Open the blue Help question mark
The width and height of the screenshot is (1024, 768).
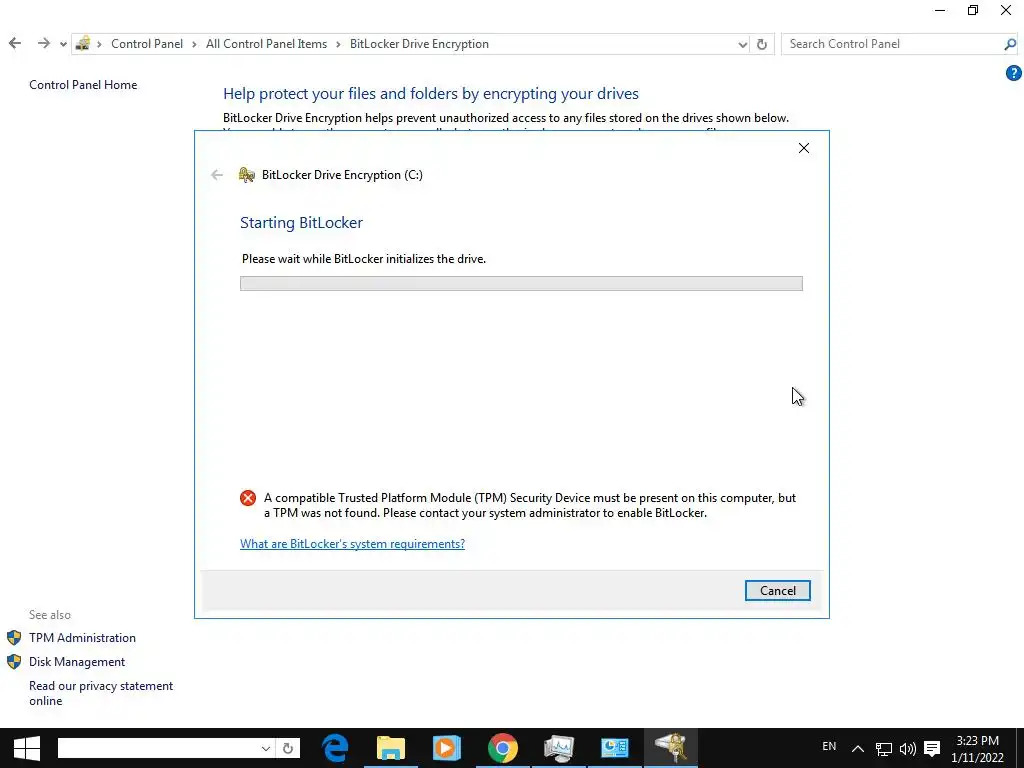(x=1013, y=74)
